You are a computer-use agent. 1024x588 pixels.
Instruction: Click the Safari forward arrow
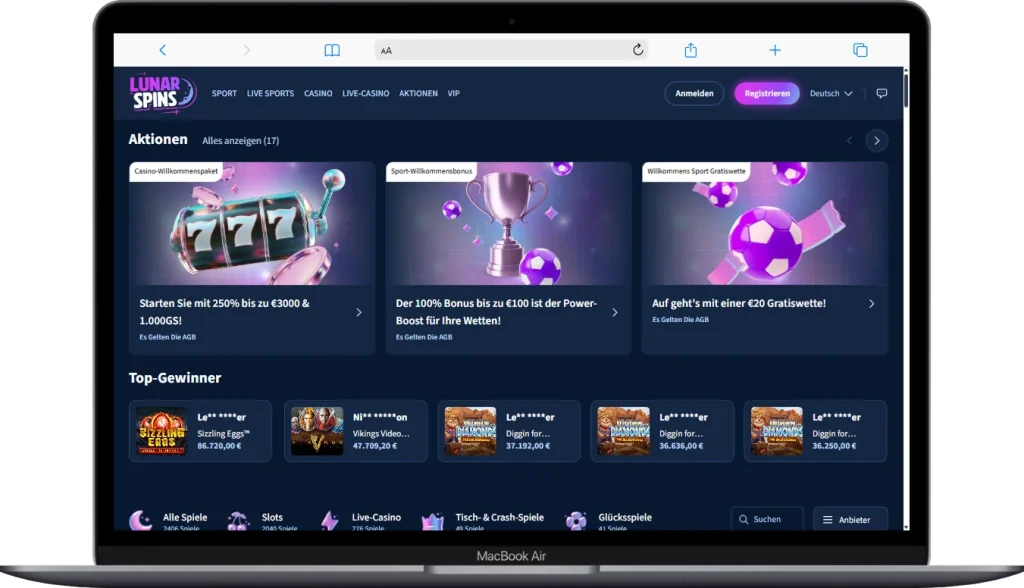pyautogui.click(x=246, y=50)
